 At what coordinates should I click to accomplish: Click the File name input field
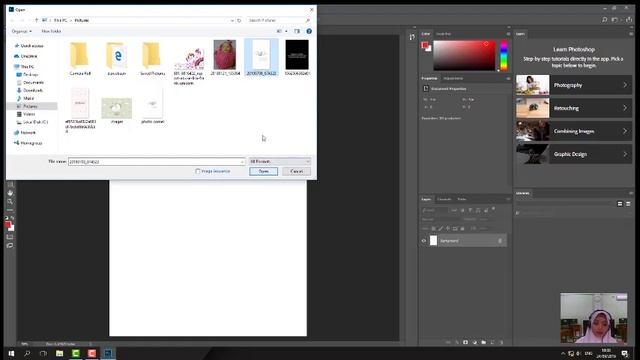coord(157,162)
